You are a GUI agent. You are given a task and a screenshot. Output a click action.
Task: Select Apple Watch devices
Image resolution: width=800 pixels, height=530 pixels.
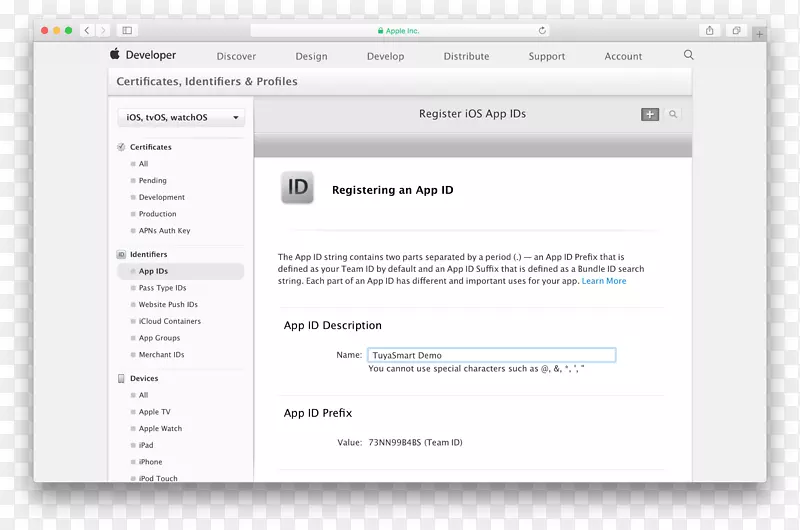tap(160, 428)
